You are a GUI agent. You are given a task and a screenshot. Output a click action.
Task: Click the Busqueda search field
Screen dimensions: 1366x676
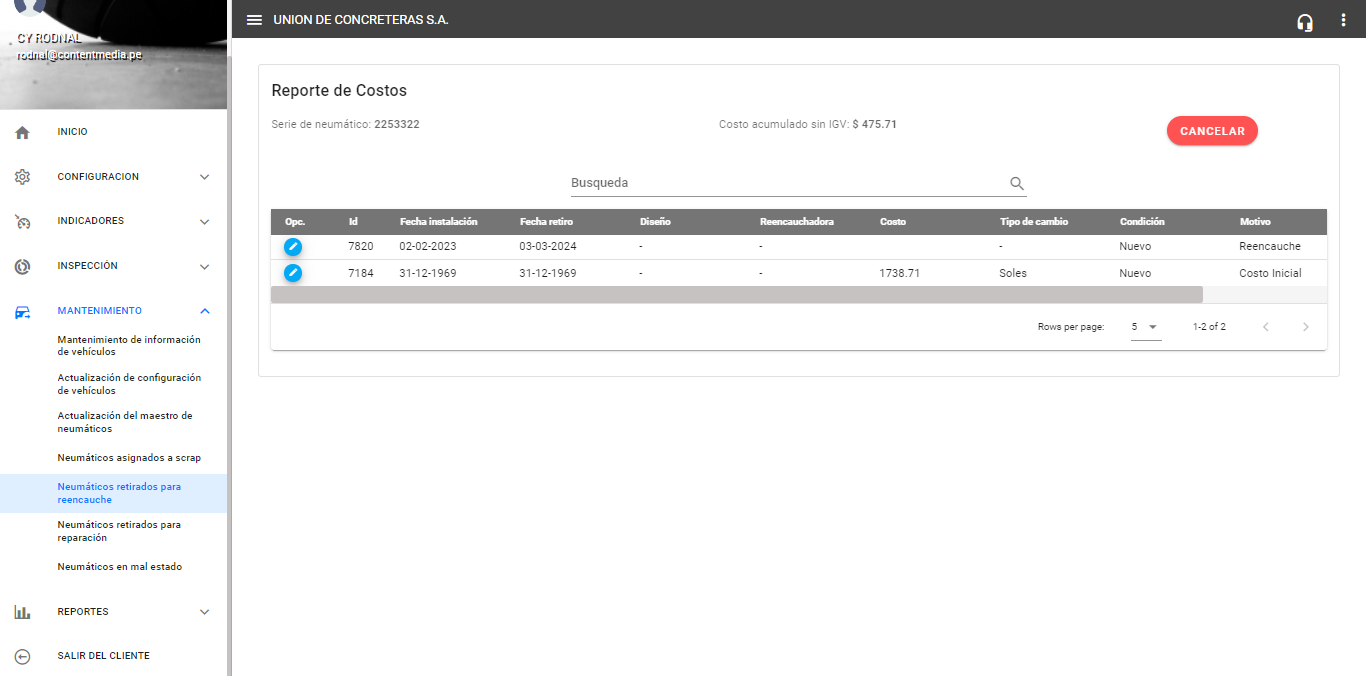click(785, 183)
